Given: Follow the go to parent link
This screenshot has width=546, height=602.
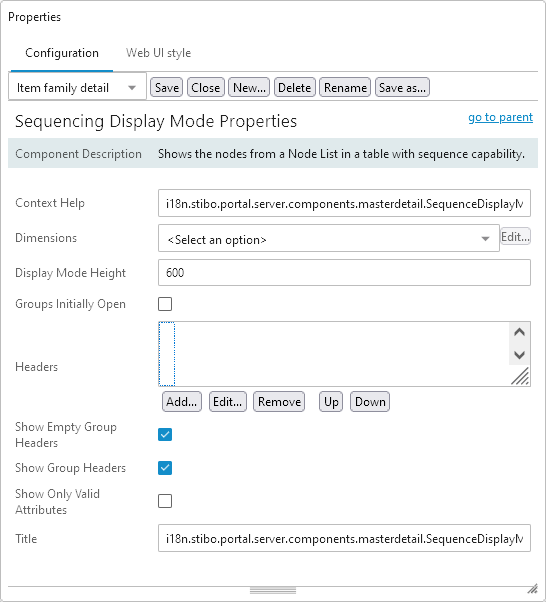Looking at the screenshot, I should pos(500,117).
